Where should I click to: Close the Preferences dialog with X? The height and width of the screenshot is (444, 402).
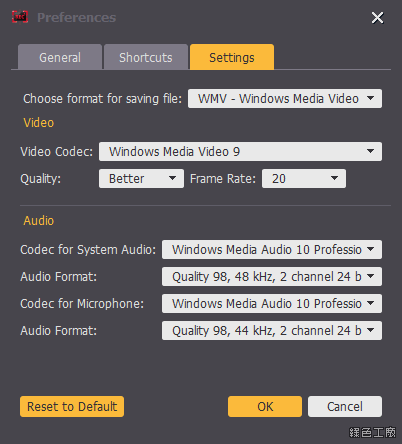[x=378, y=18]
